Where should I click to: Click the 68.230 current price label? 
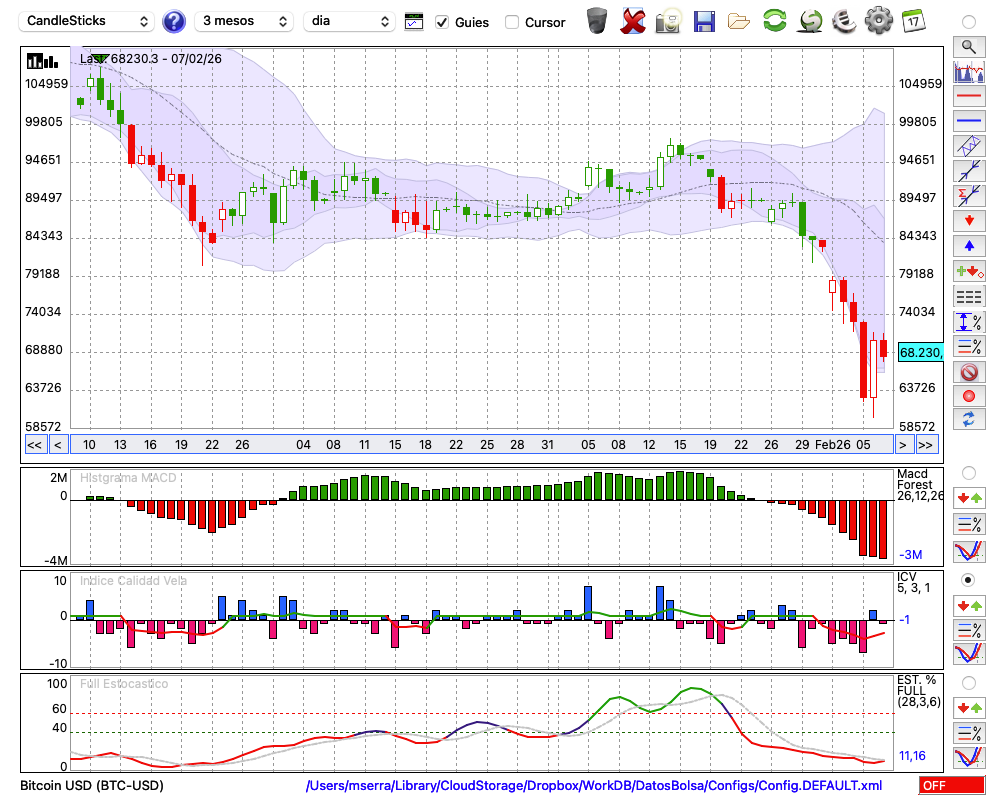coord(920,352)
